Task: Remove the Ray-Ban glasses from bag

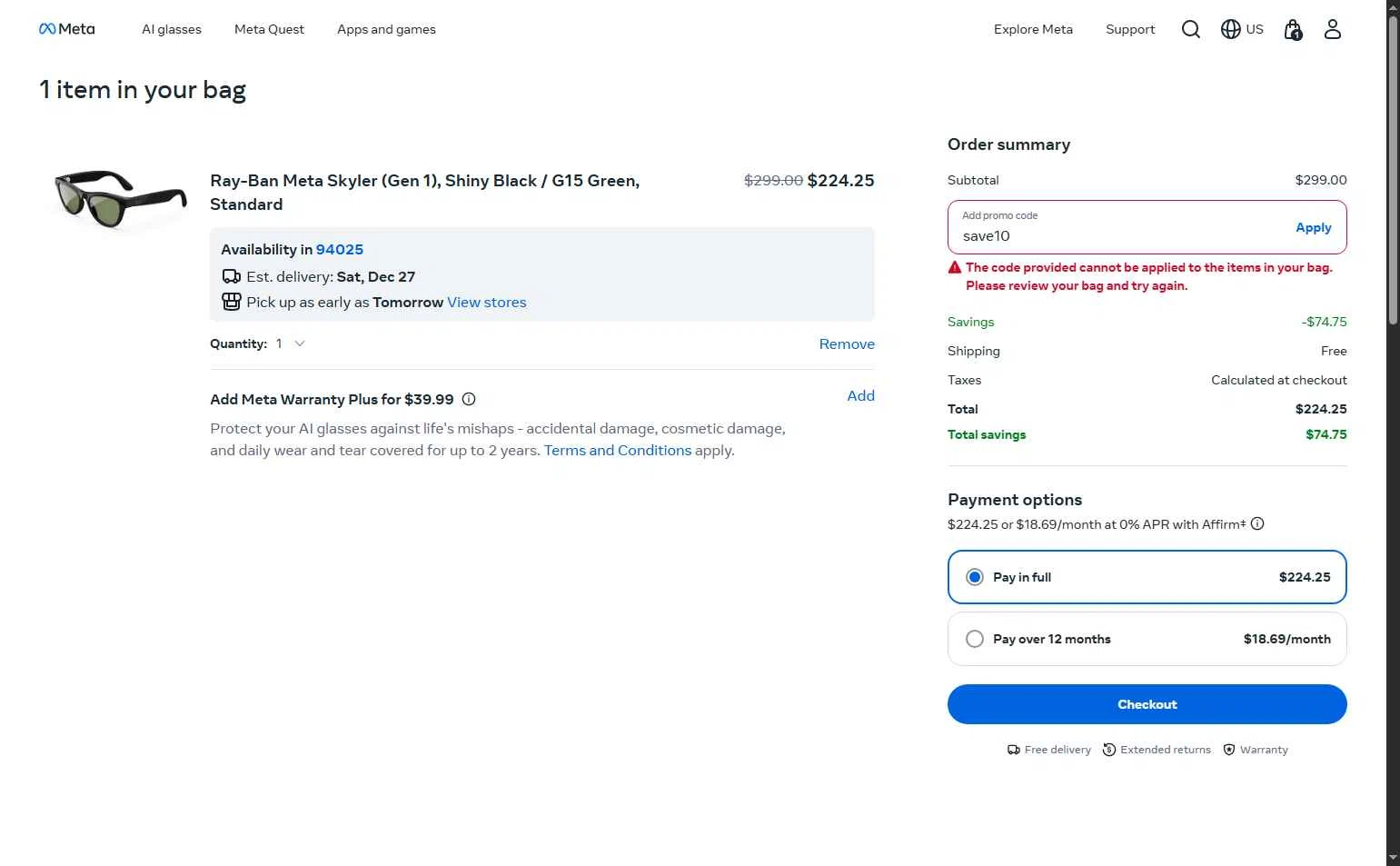Action: [847, 343]
